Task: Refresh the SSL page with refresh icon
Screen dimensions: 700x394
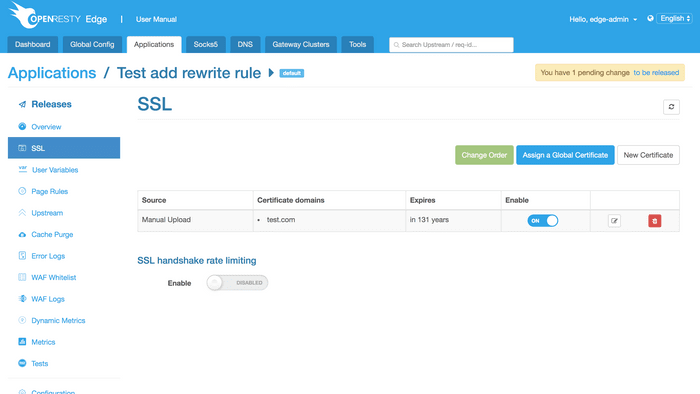Action: point(671,107)
